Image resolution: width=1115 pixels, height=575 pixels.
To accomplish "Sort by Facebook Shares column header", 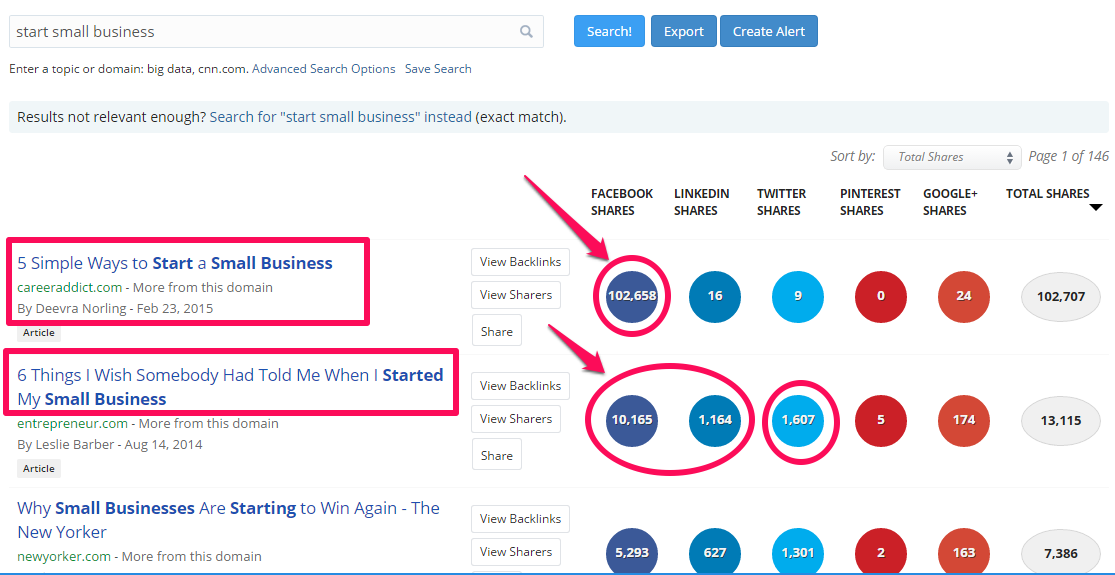I will click(x=621, y=202).
